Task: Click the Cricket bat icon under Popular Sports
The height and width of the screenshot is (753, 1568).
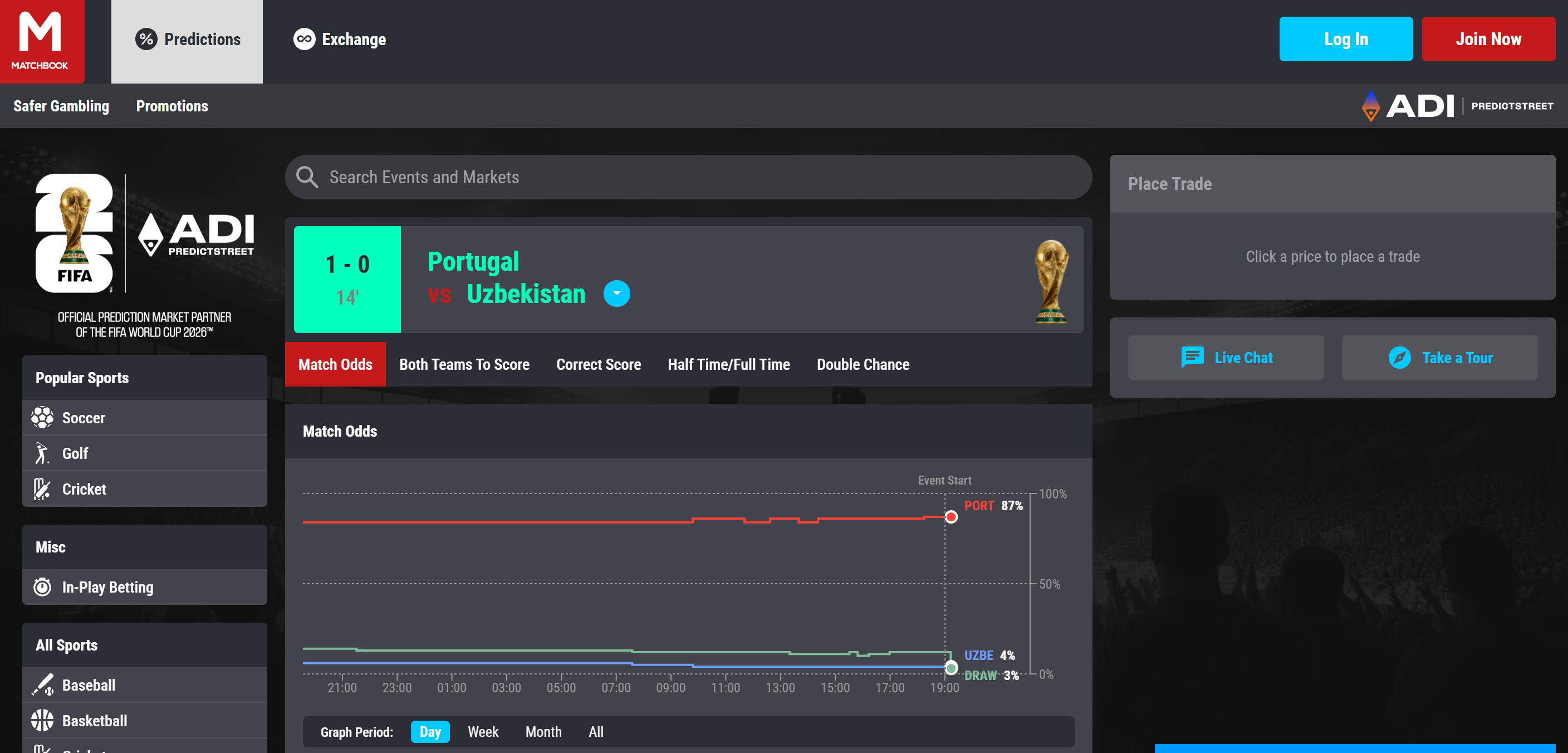Action: [x=41, y=489]
